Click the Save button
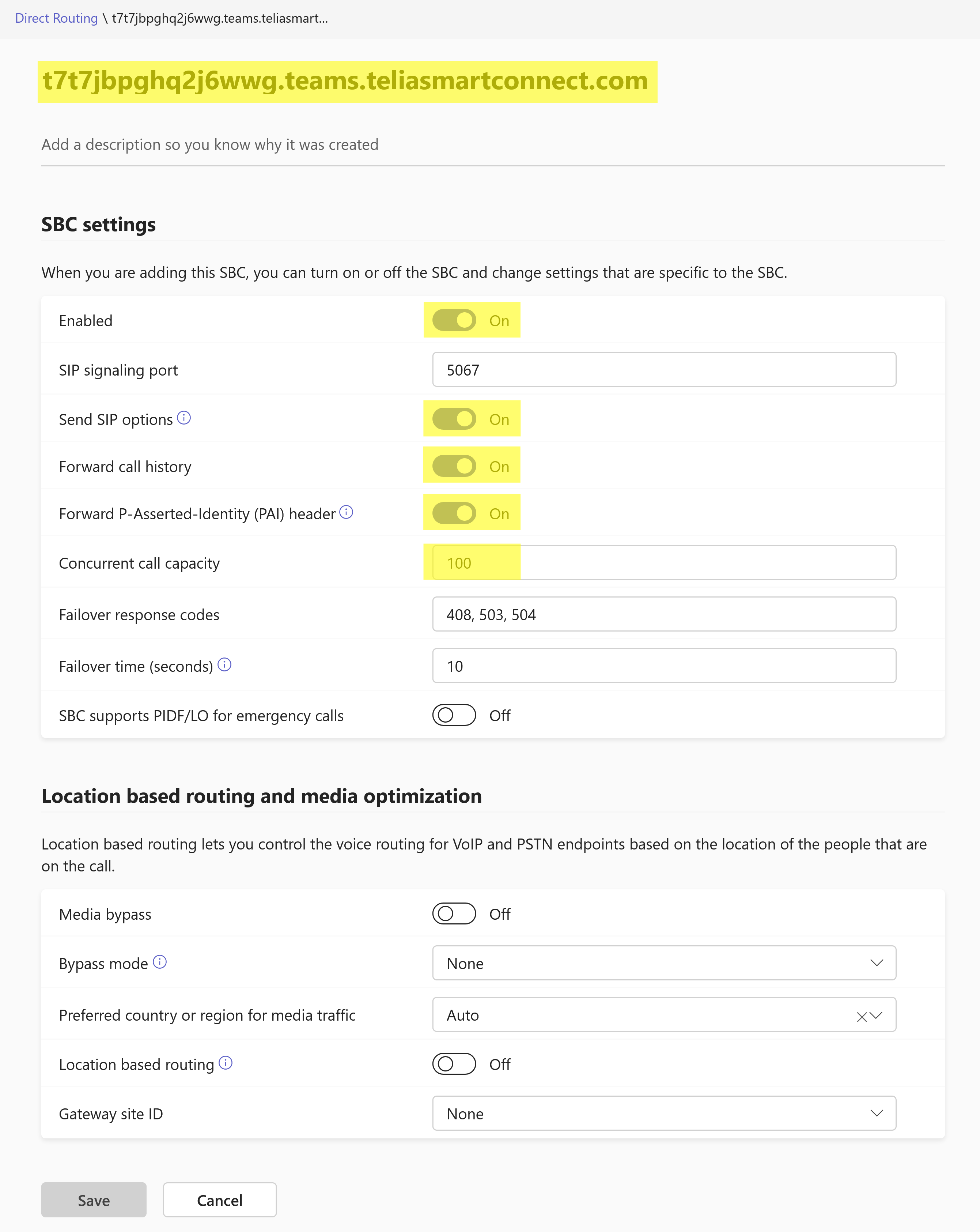This screenshot has width=980, height=1232. [x=94, y=1200]
